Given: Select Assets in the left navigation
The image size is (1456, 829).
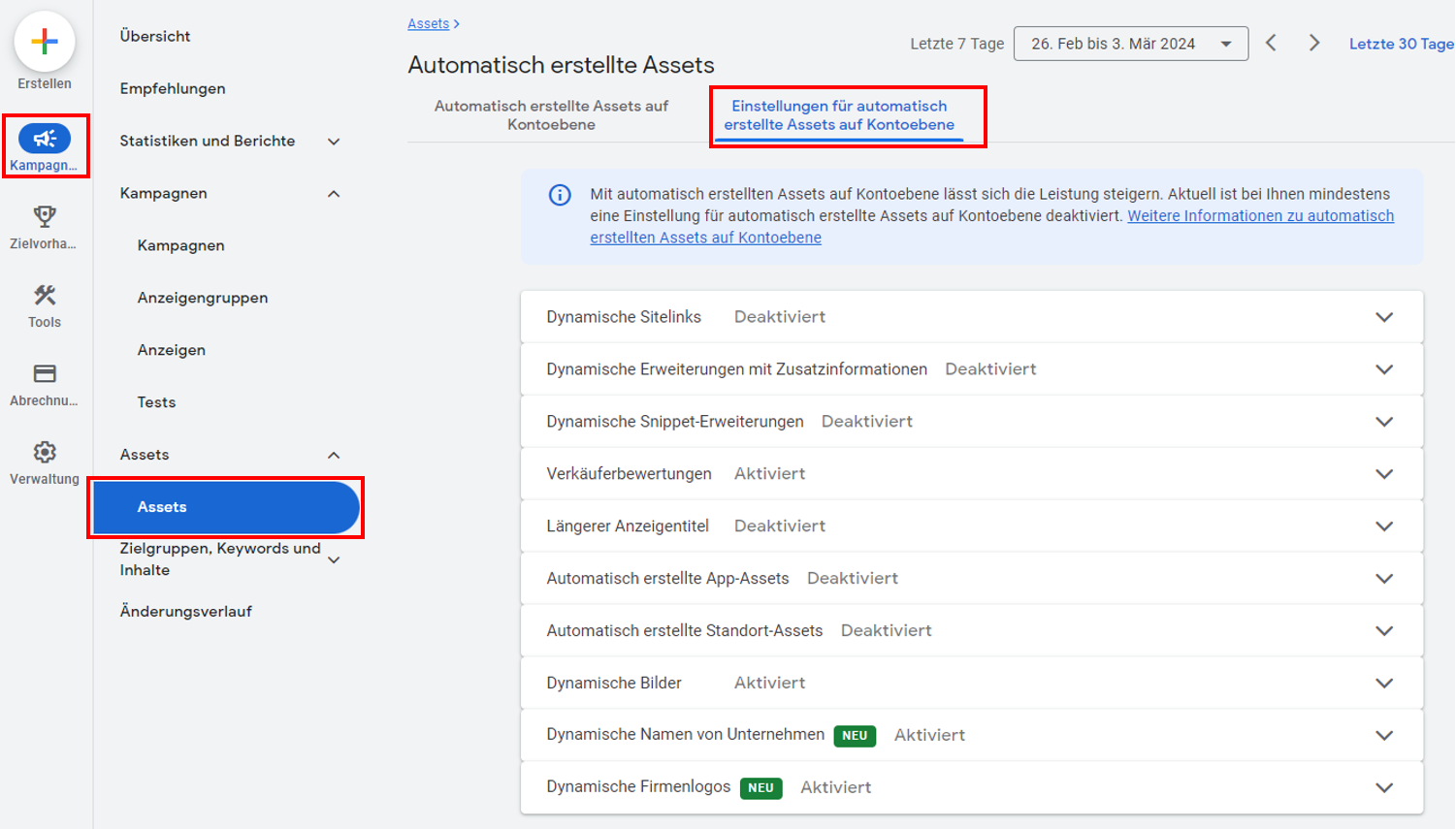Looking at the screenshot, I should (x=163, y=506).
